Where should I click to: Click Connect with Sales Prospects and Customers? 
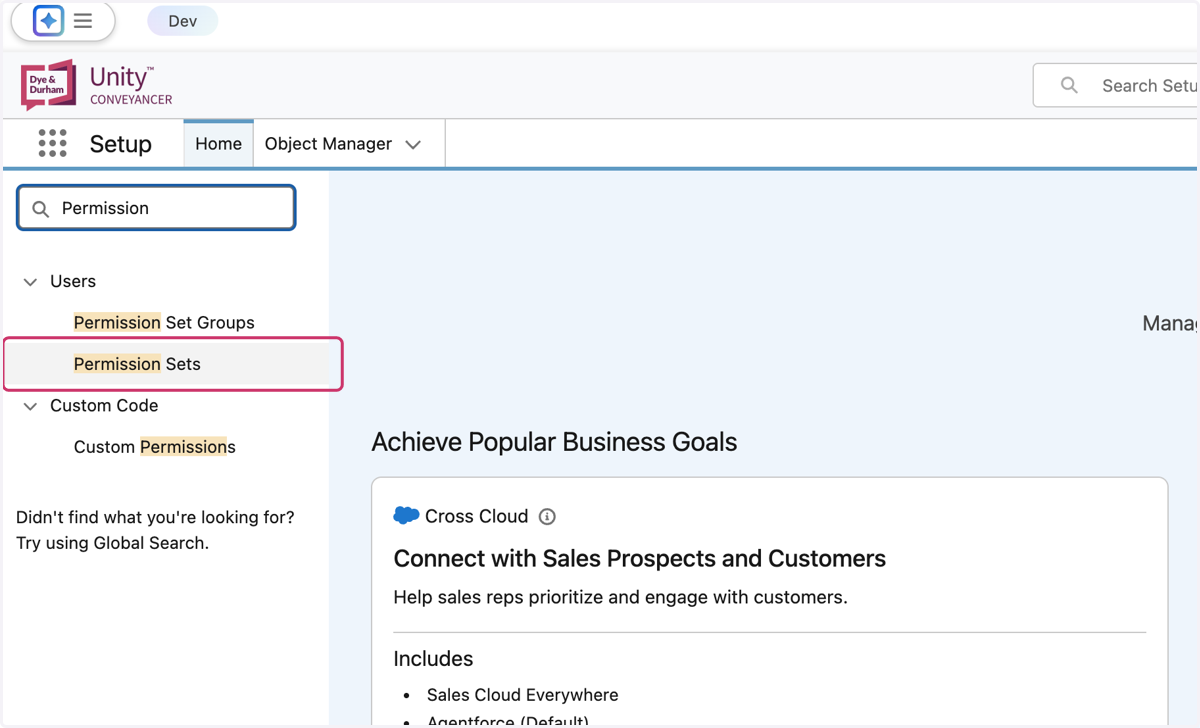(640, 558)
